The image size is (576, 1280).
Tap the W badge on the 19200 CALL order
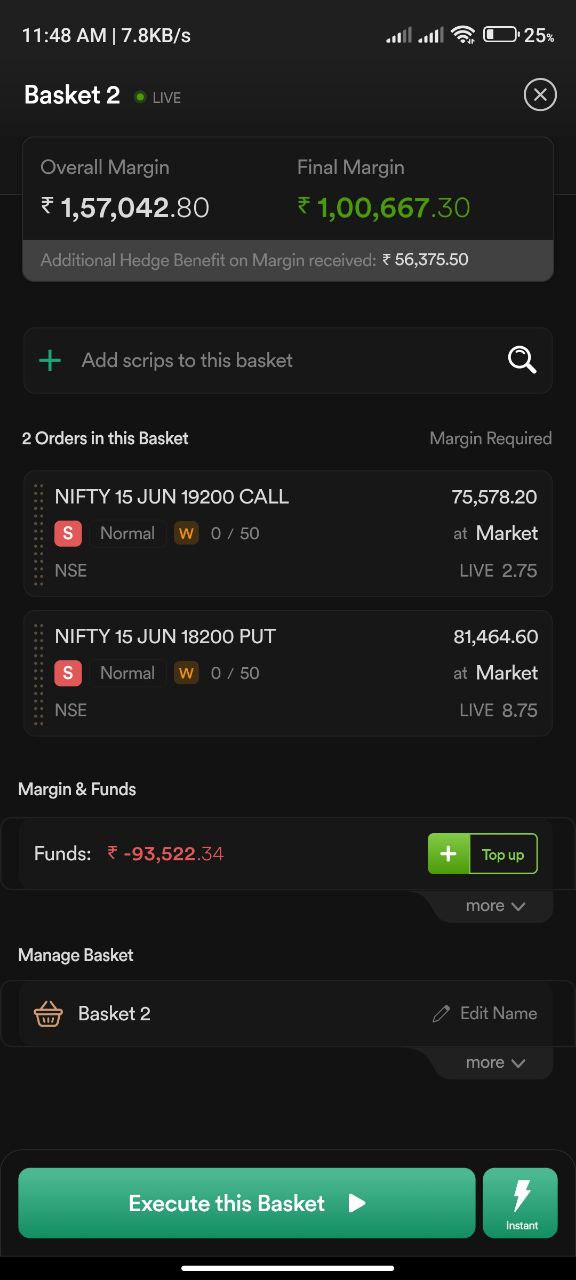point(186,533)
